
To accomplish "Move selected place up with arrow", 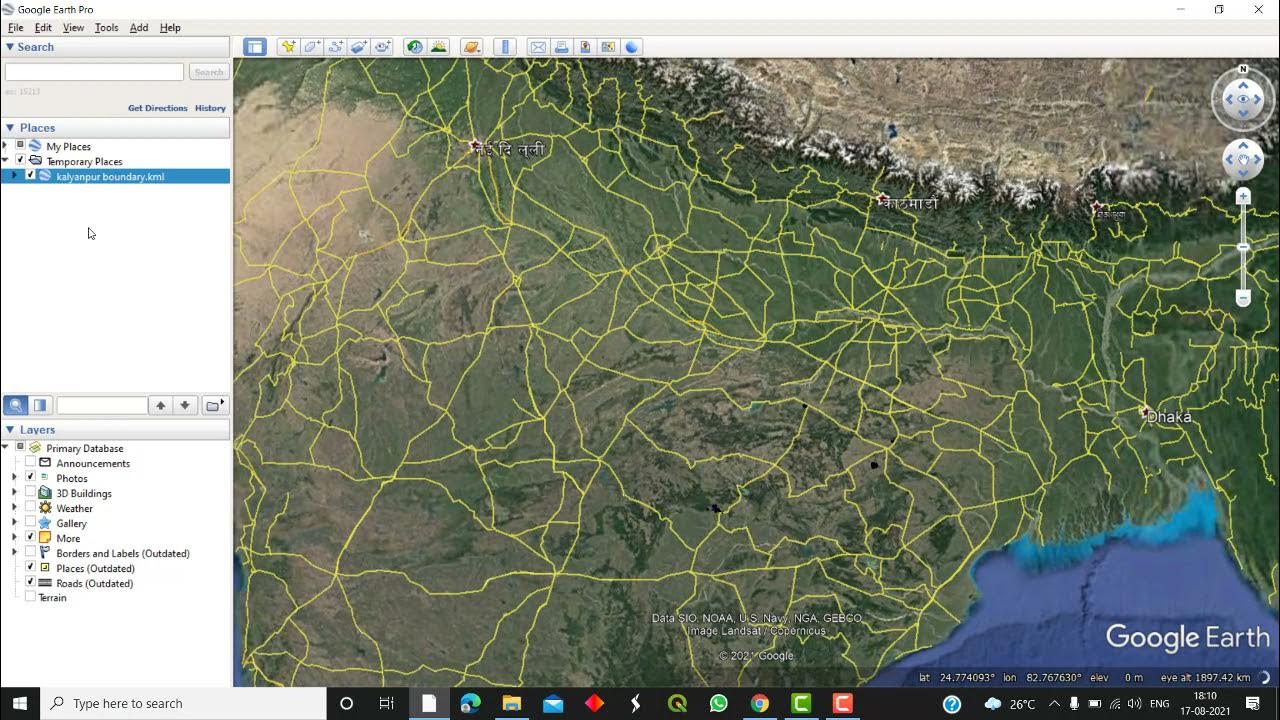I will 160,405.
